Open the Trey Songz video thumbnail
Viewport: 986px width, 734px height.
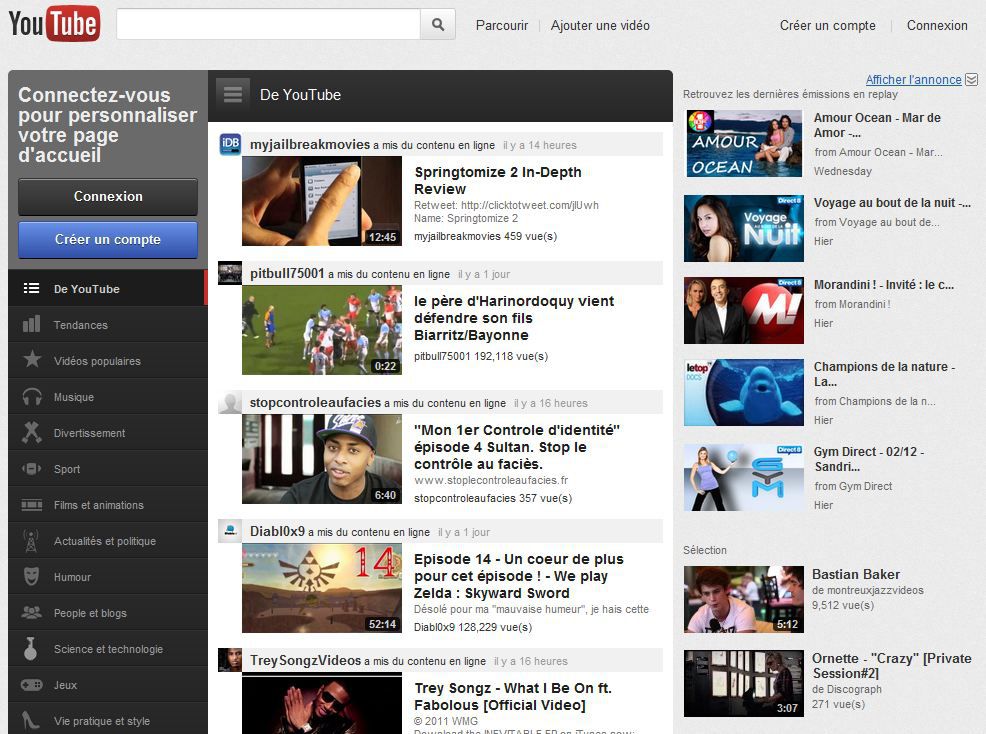coord(322,703)
